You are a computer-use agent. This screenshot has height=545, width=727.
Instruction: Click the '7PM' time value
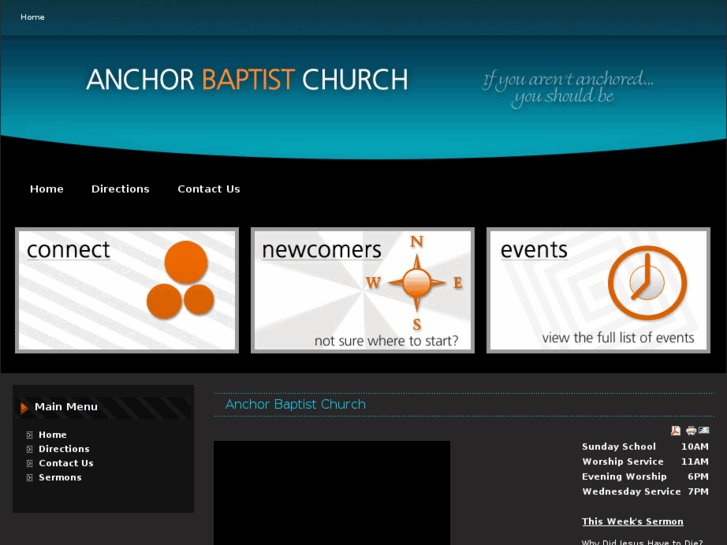(x=698, y=491)
